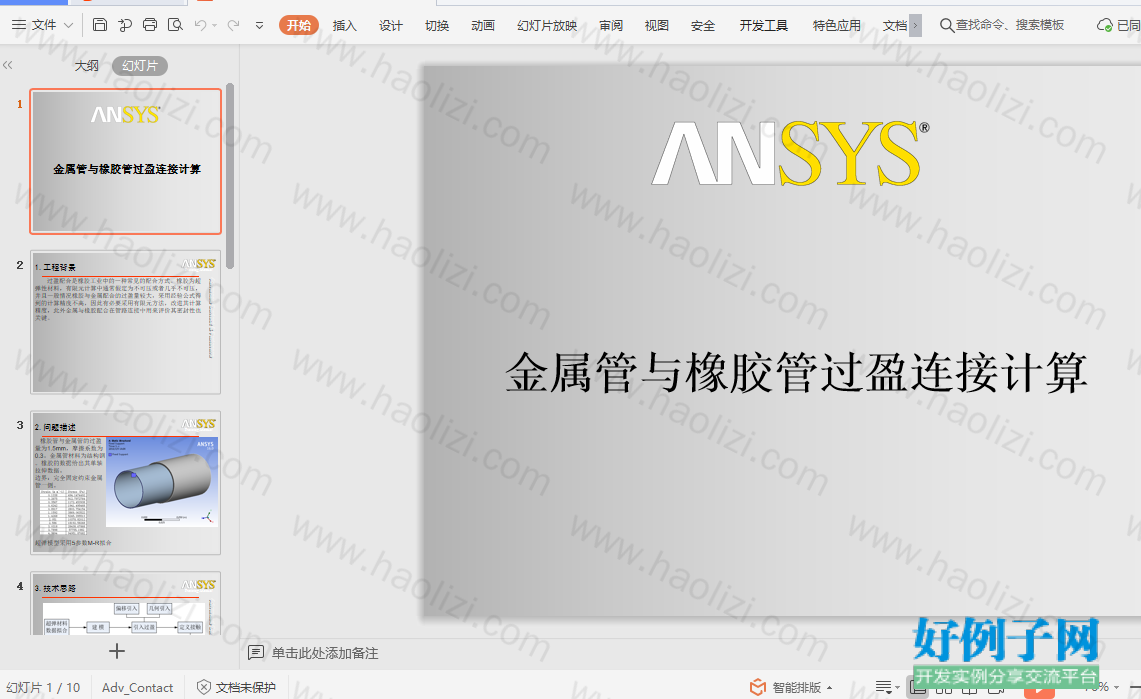Open the 切换 transitions tab
Image resolution: width=1141 pixels, height=699 pixels.
pos(437,25)
